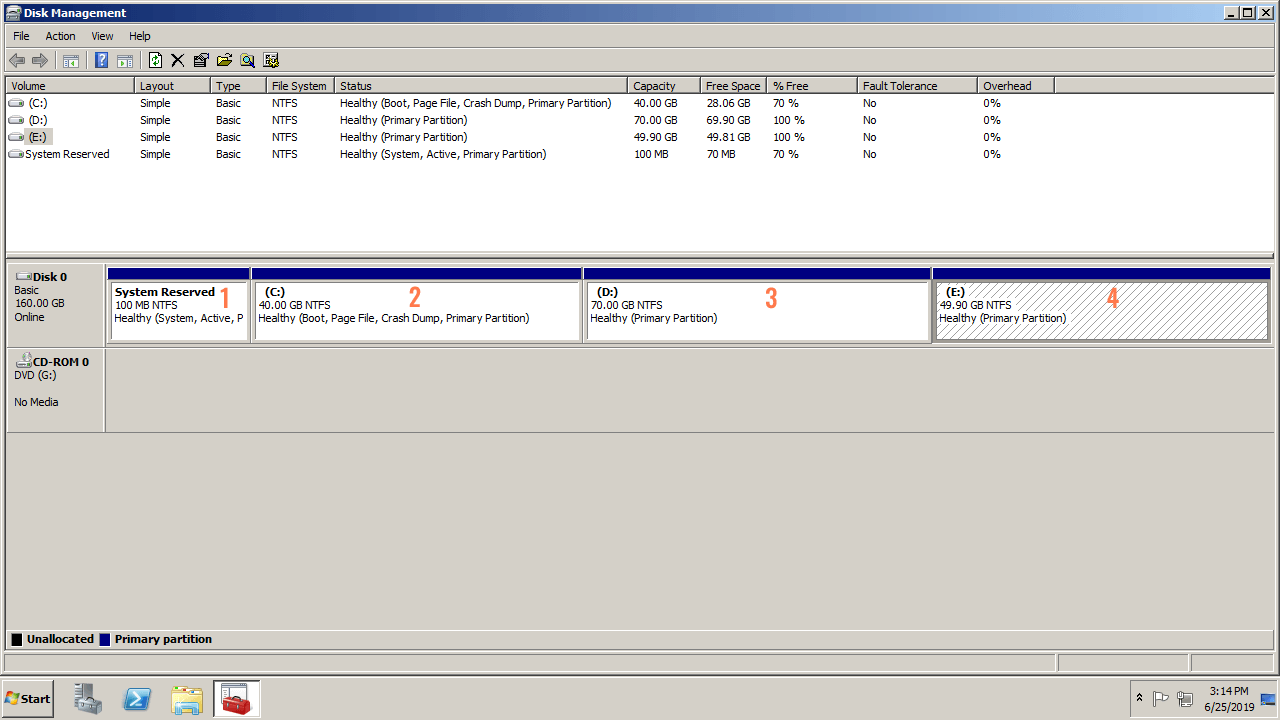
Task: Select the (C:) 40.00 GB partition block
Action: coord(416,311)
